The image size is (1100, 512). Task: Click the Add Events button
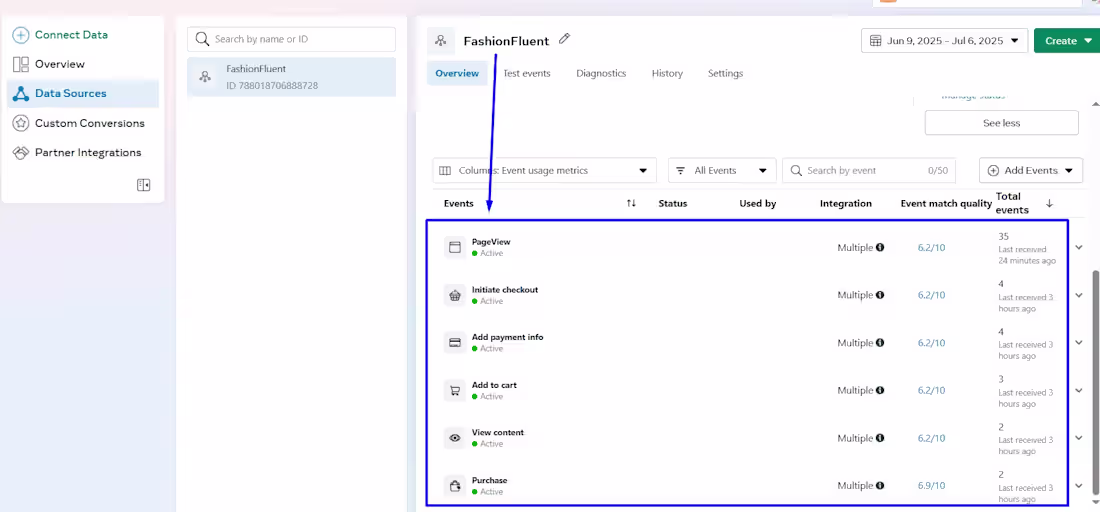(x=1030, y=170)
